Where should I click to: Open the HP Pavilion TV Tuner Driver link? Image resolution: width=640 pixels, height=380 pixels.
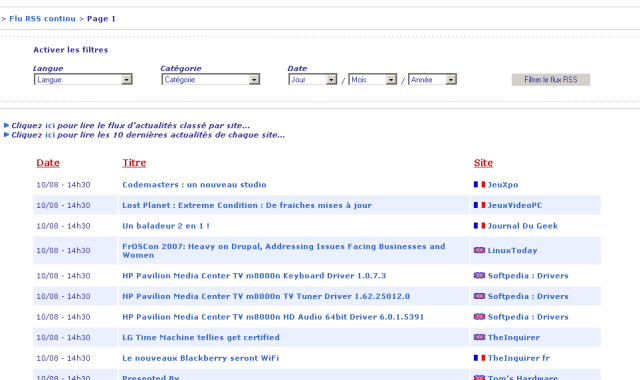266,296
